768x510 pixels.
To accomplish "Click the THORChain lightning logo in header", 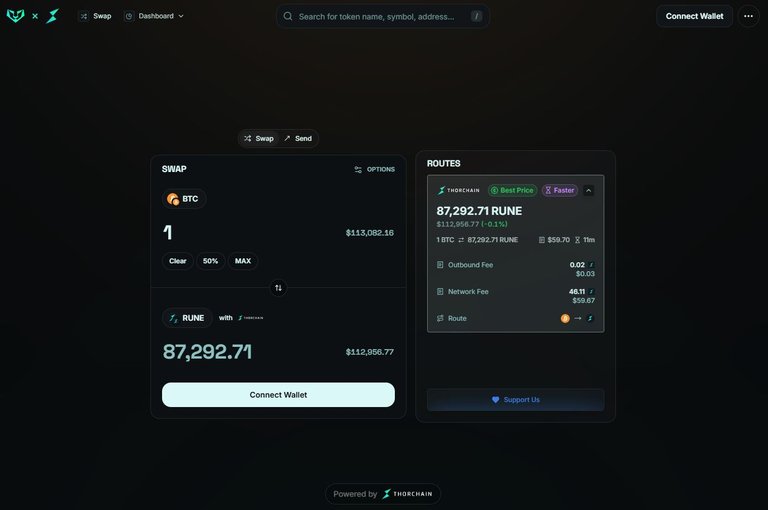I will tap(52, 16).
